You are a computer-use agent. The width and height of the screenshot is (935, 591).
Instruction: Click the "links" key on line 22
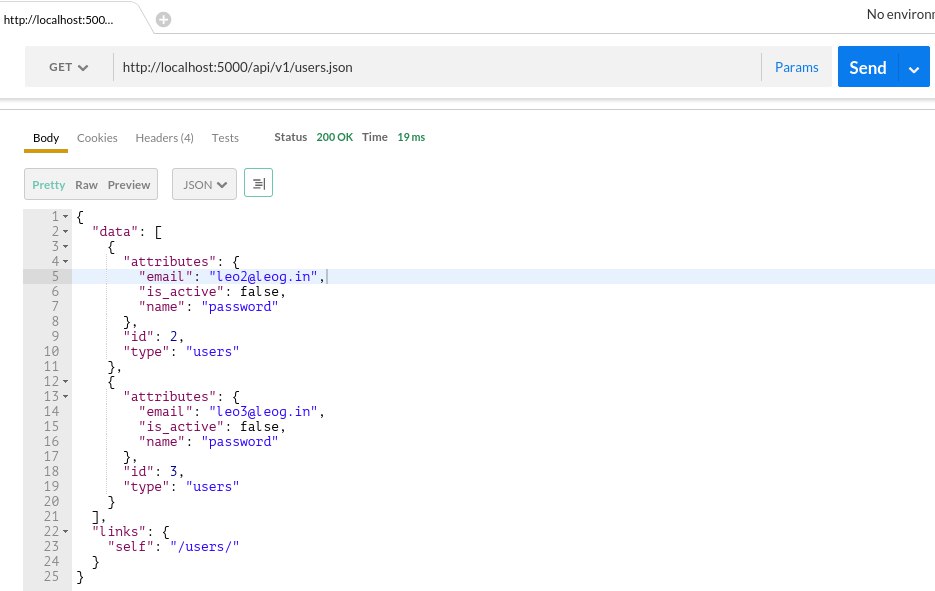coord(119,531)
